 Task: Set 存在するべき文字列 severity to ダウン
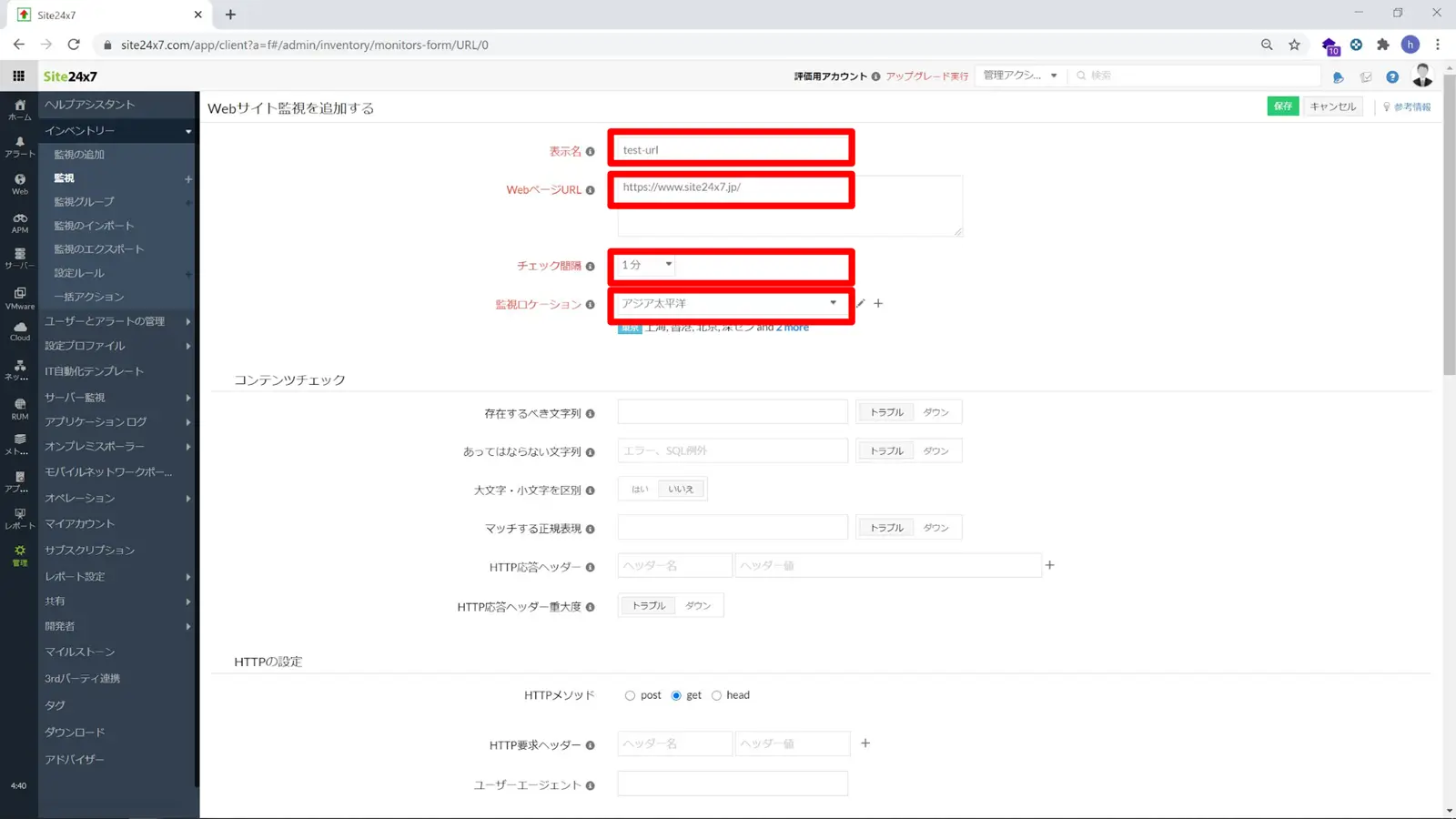point(936,412)
